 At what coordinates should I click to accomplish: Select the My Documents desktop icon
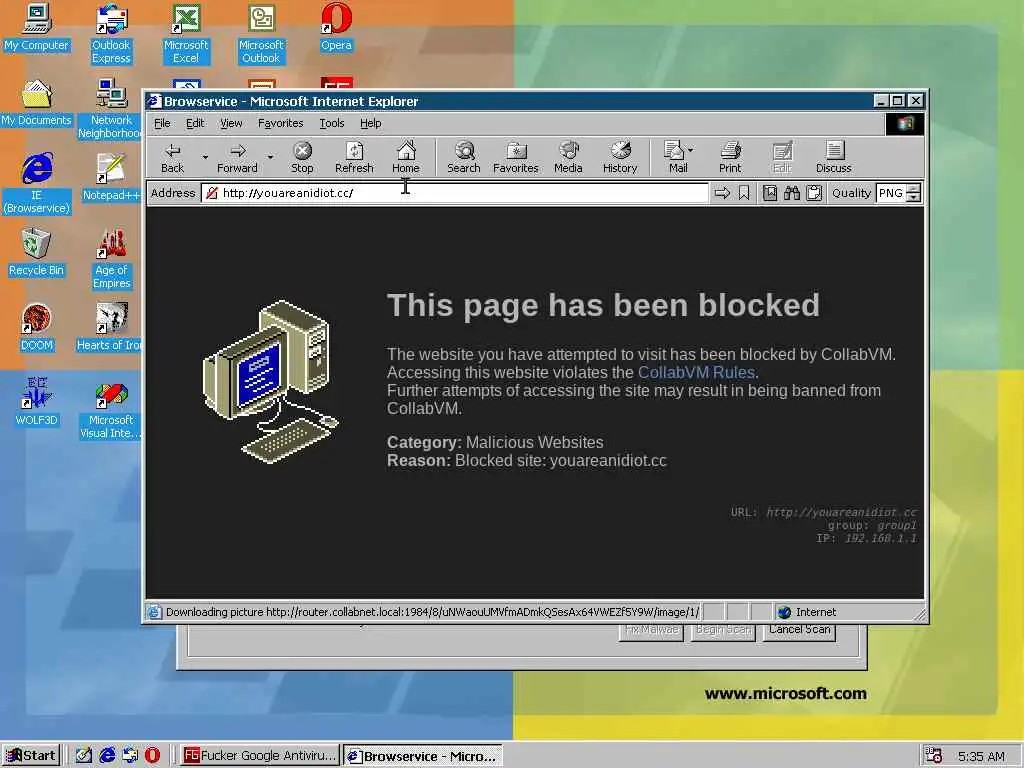click(x=37, y=103)
